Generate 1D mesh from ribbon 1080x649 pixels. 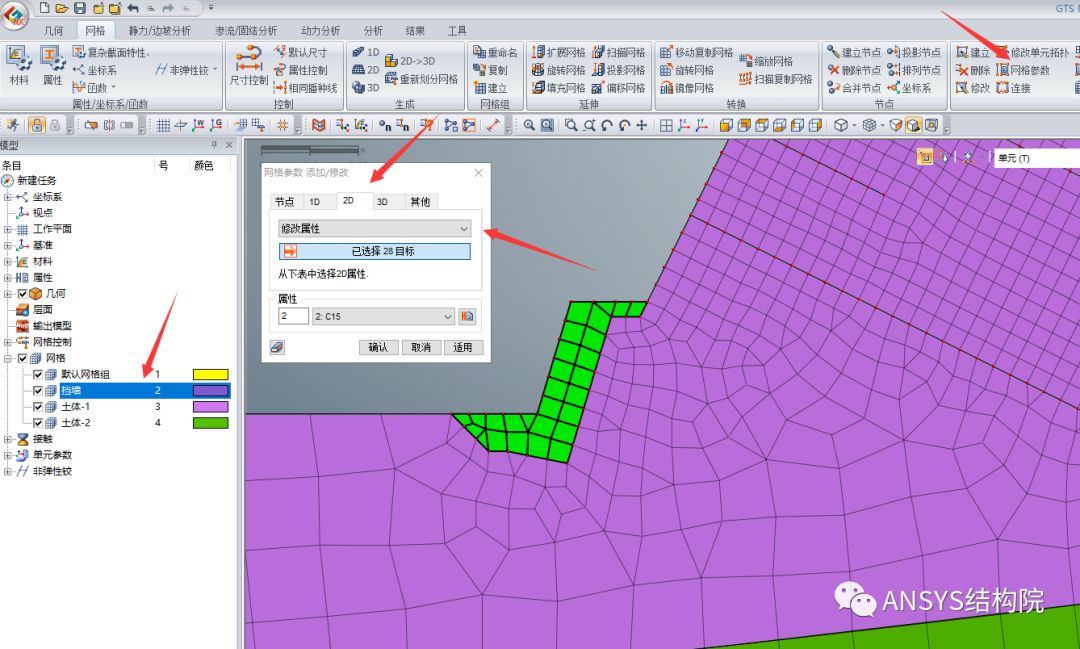pos(366,52)
